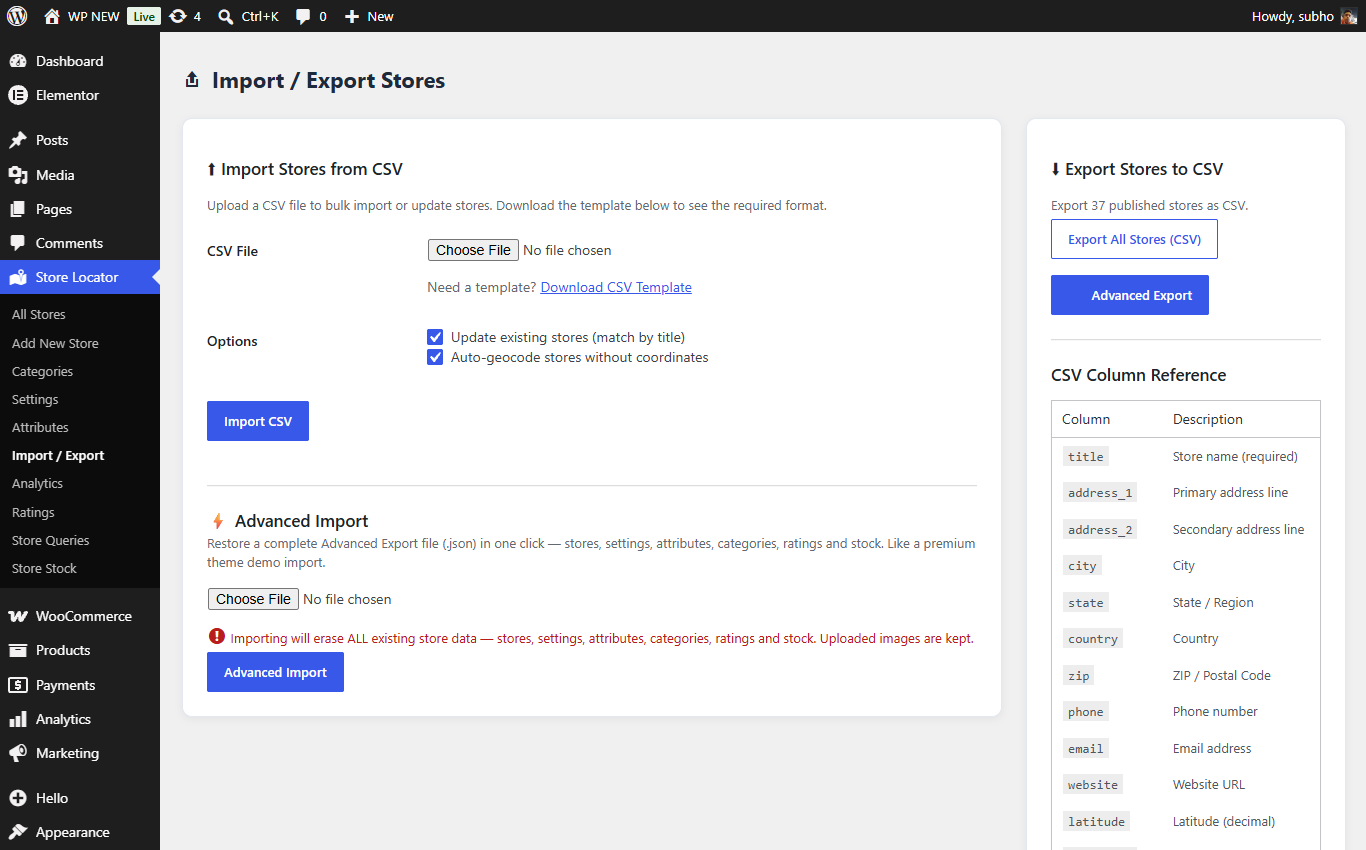
Task: Click the Live status badge
Action: point(144,16)
